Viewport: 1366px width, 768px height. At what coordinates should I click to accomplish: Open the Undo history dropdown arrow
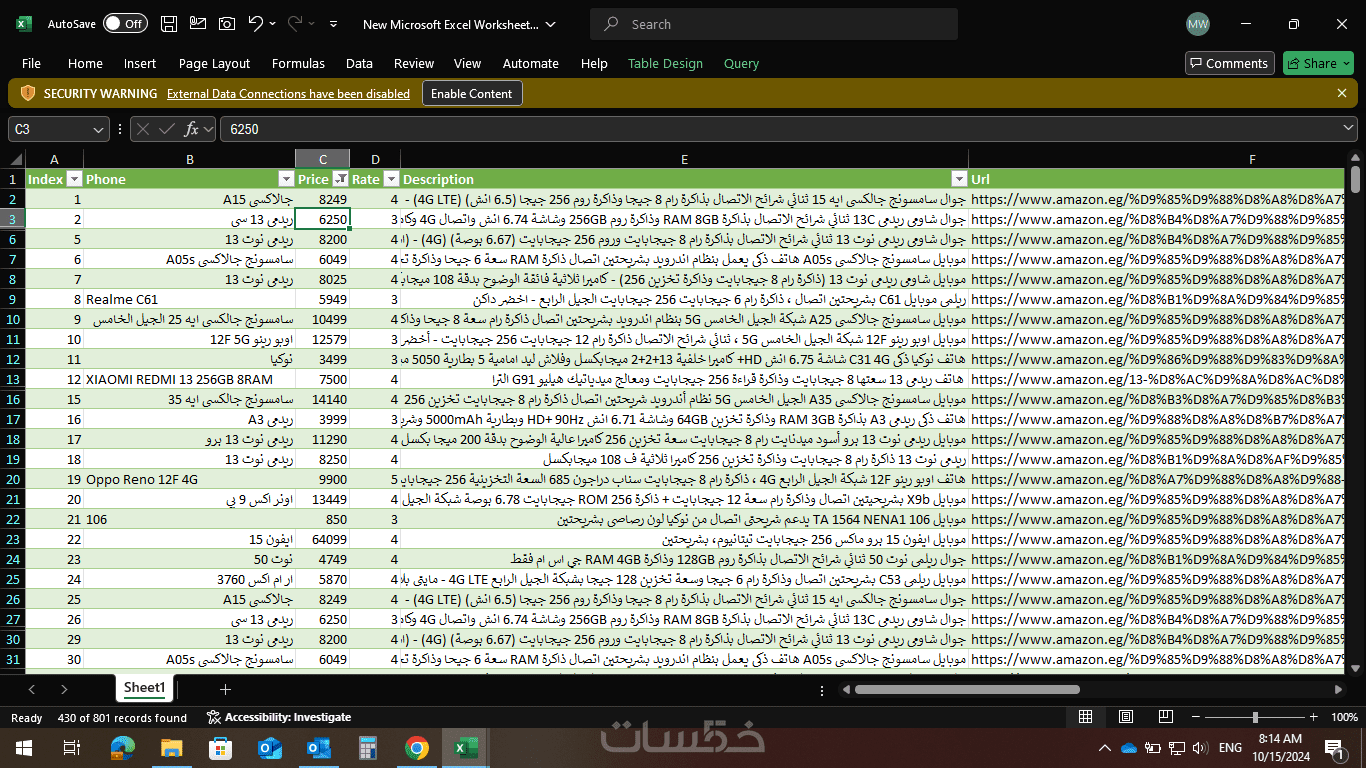pyautogui.click(x=274, y=24)
